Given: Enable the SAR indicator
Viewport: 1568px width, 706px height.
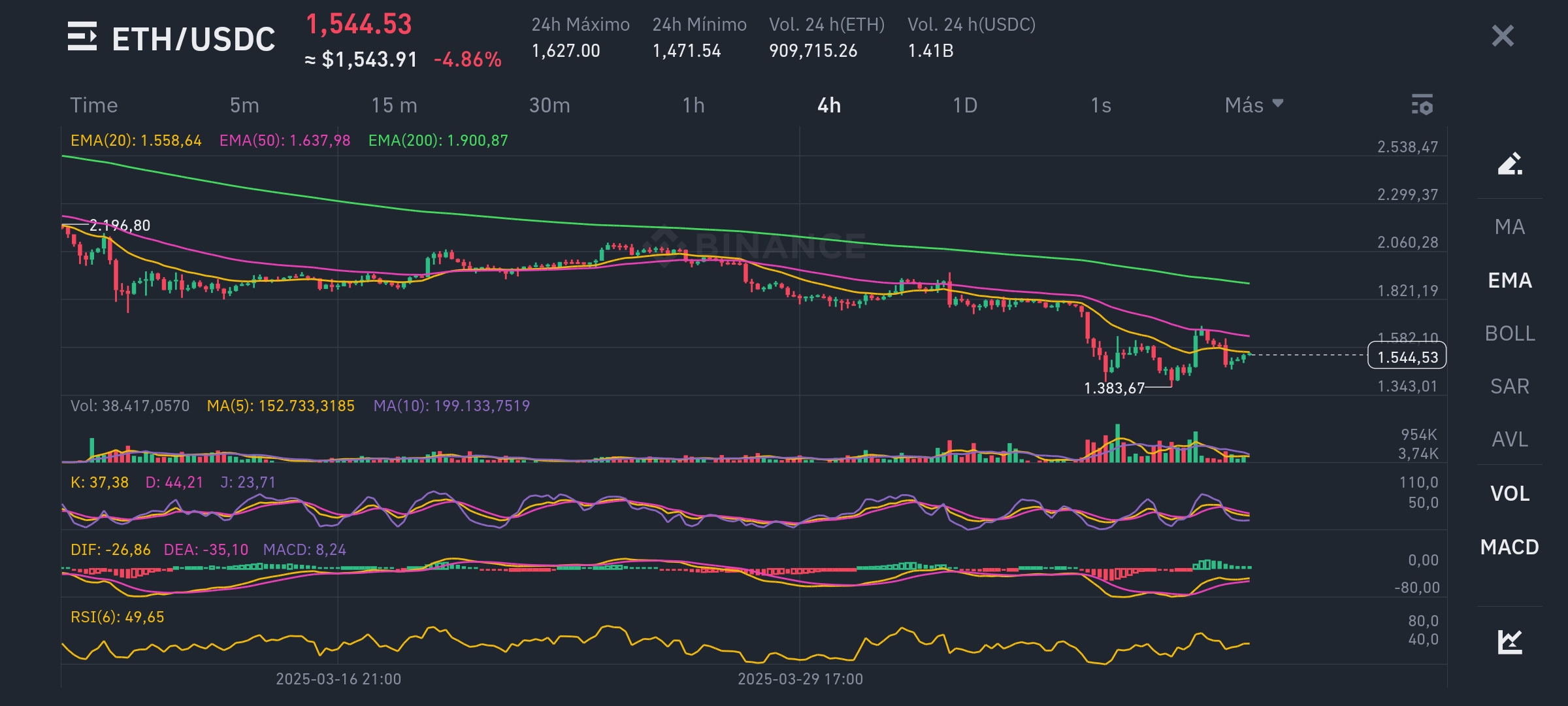Looking at the screenshot, I should [1508, 386].
